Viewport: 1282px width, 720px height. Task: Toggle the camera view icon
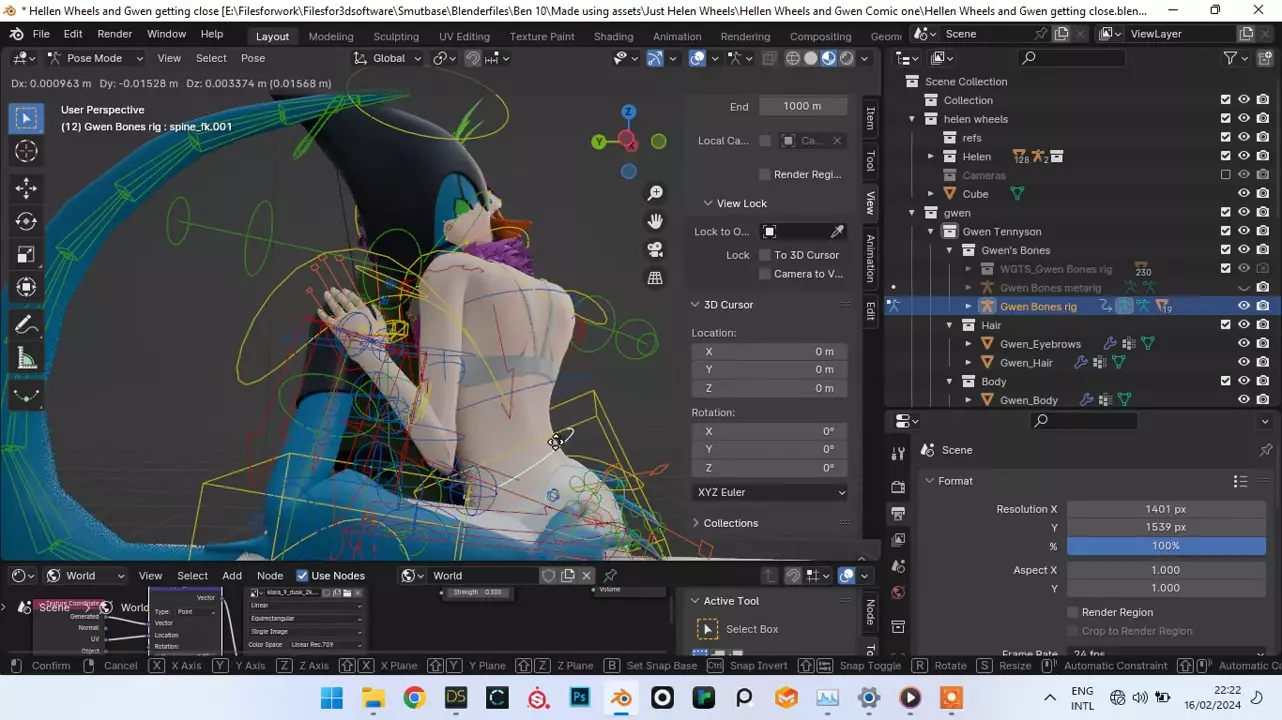click(x=655, y=249)
